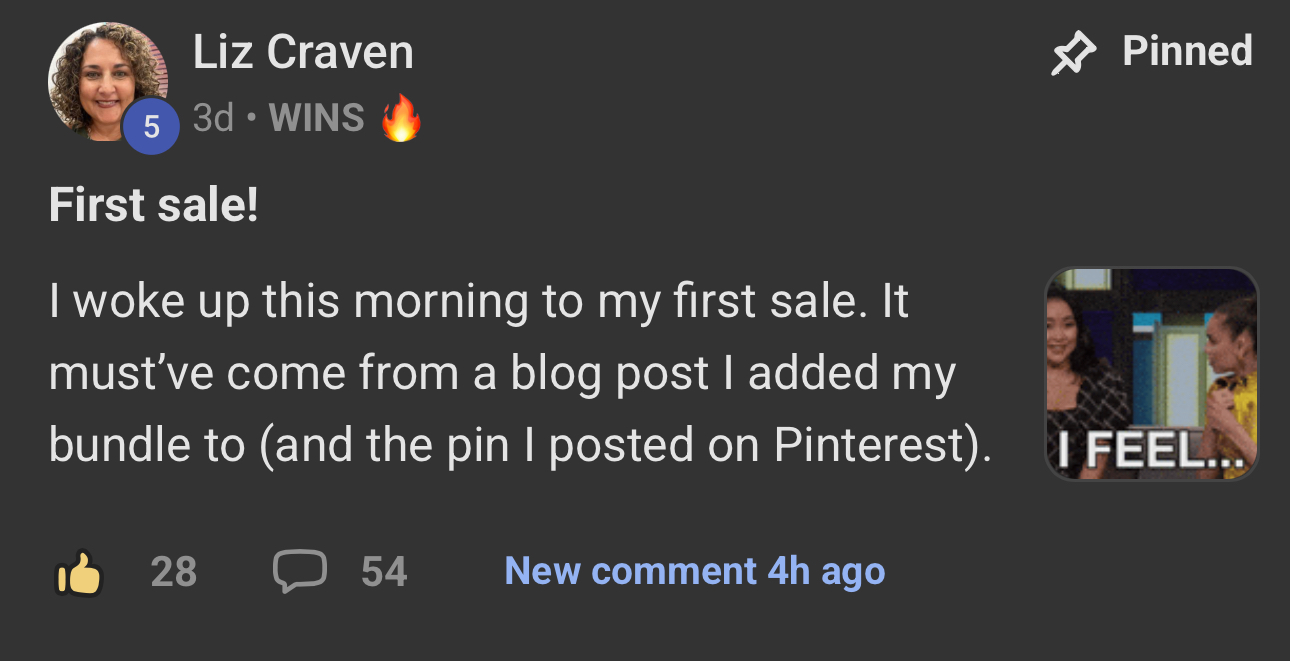
Task: Click the 3d post timestamp
Action: click(213, 119)
